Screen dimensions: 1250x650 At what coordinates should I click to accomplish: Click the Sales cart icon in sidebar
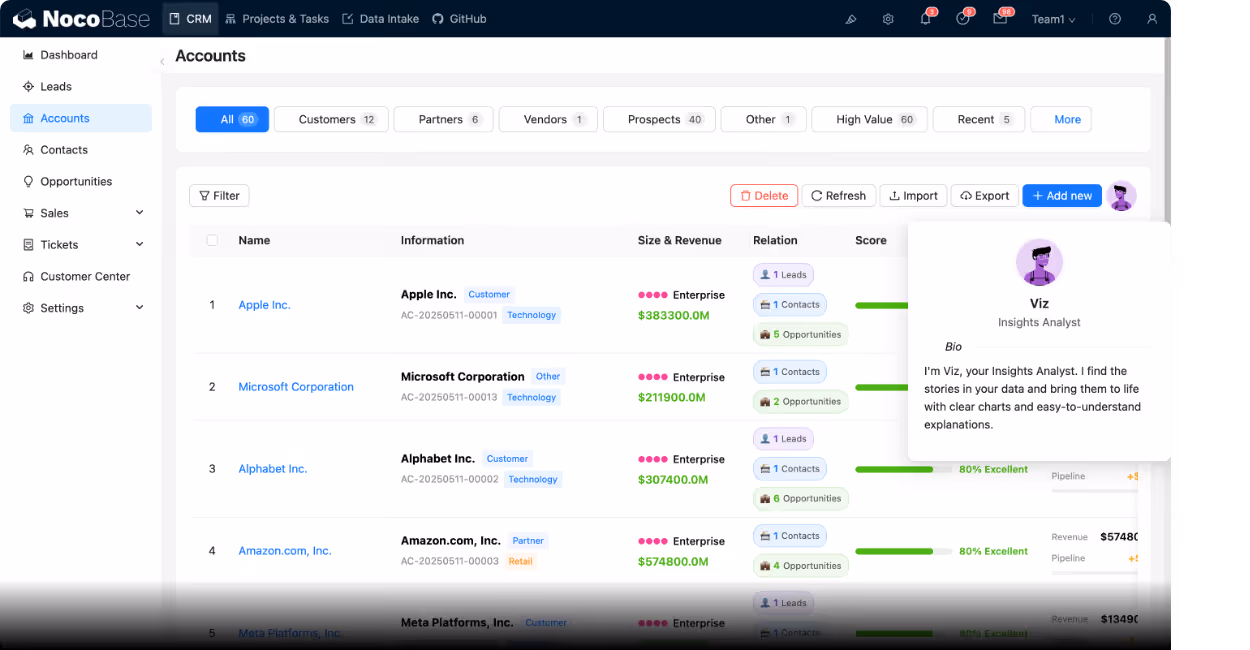28,213
